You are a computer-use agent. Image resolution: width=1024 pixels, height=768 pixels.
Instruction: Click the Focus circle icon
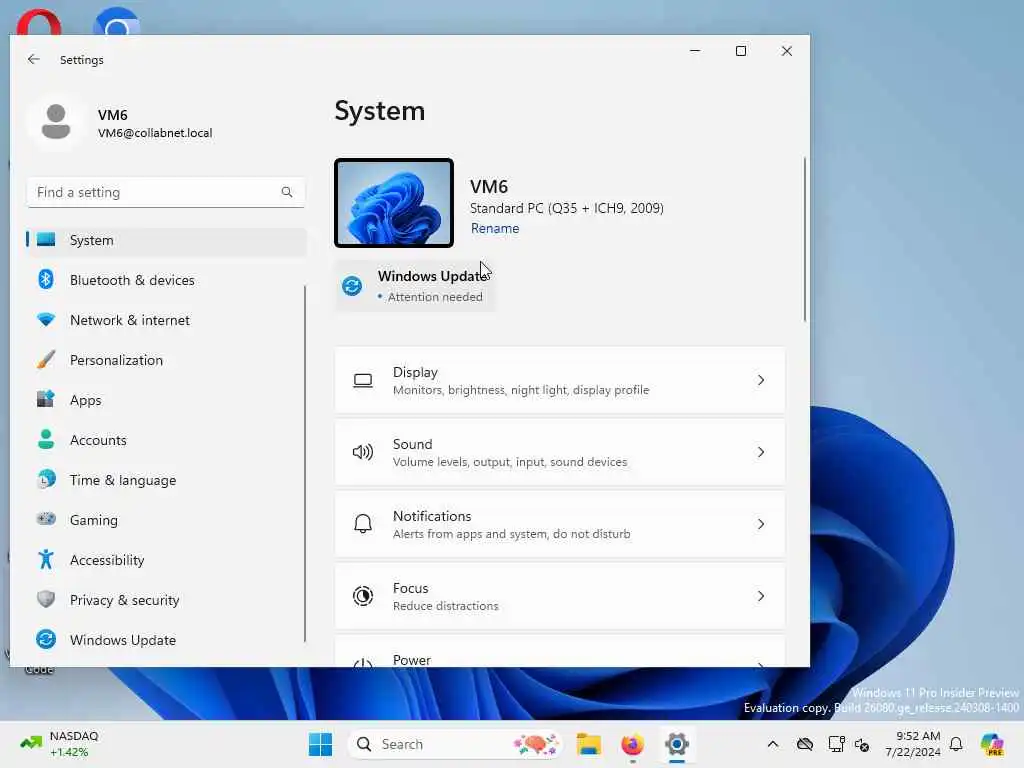(x=363, y=596)
